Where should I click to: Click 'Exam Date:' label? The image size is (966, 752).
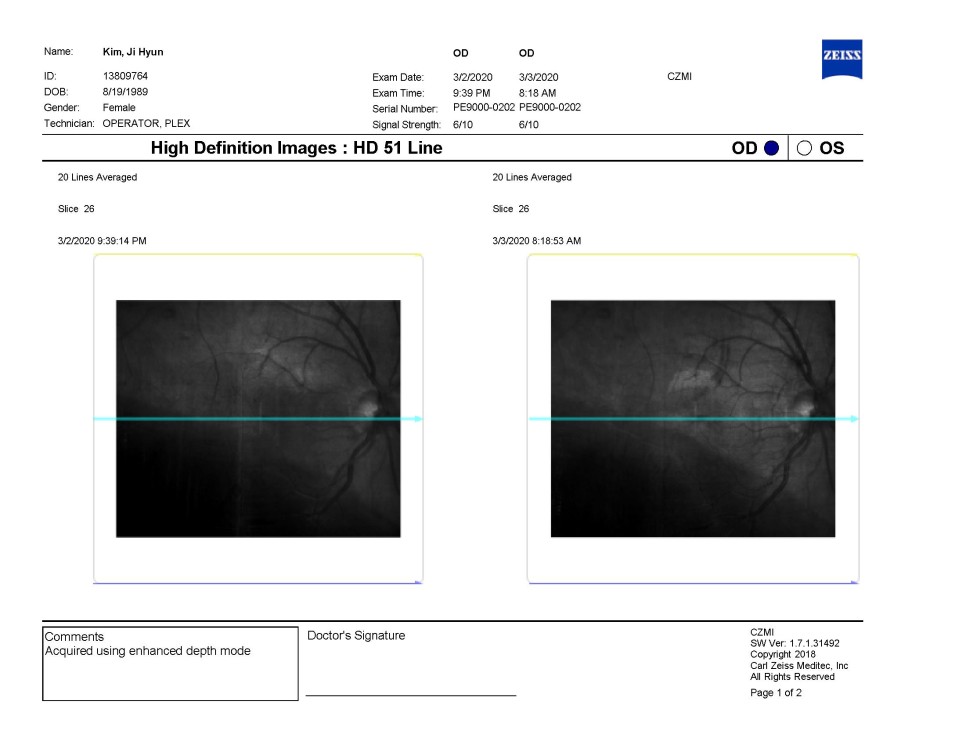click(x=398, y=77)
